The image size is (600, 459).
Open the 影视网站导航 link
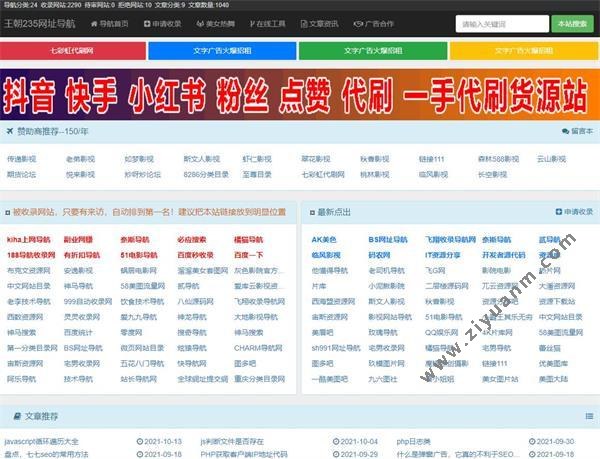(x=390, y=317)
